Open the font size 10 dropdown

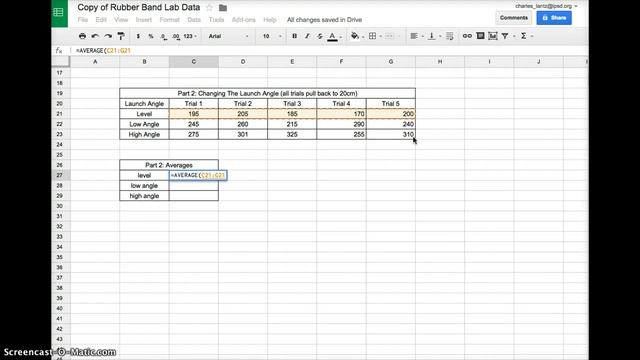tap(272, 36)
